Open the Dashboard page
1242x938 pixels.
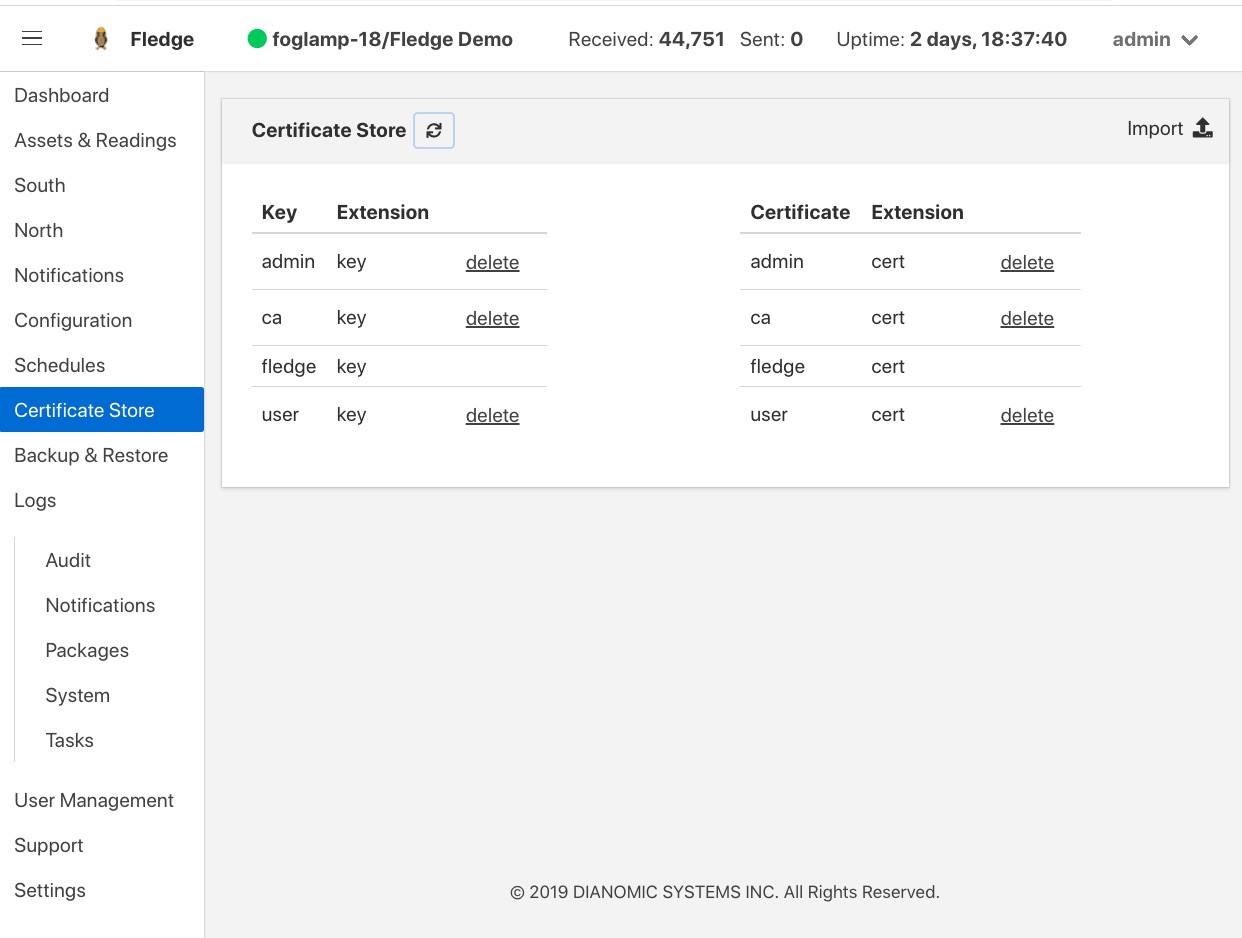[x=61, y=95]
